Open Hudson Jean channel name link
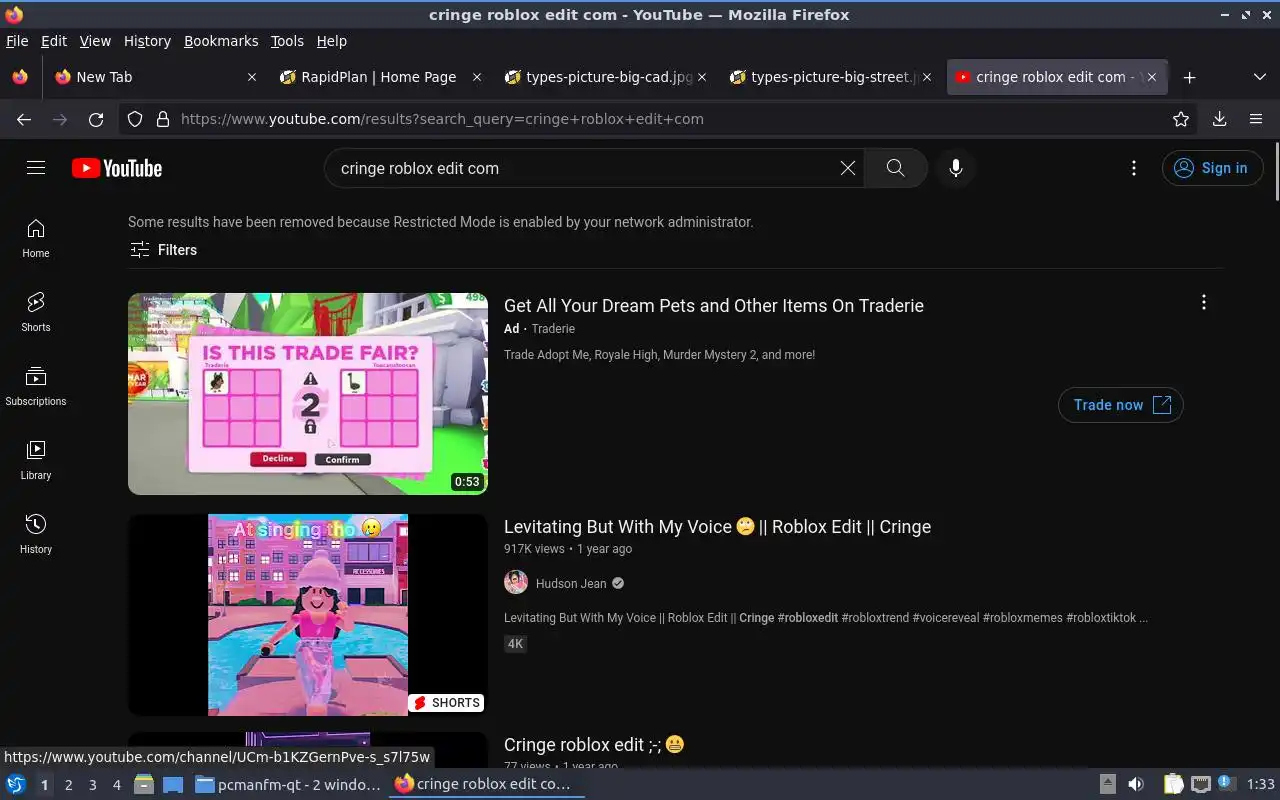The image size is (1280, 800). point(571,584)
